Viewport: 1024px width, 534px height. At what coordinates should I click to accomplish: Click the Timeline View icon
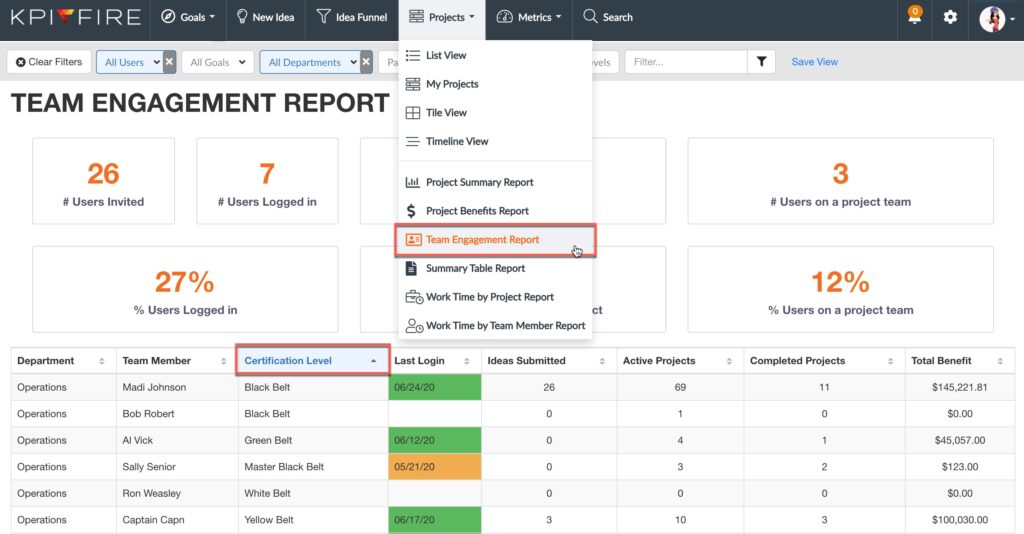pyautogui.click(x=413, y=142)
